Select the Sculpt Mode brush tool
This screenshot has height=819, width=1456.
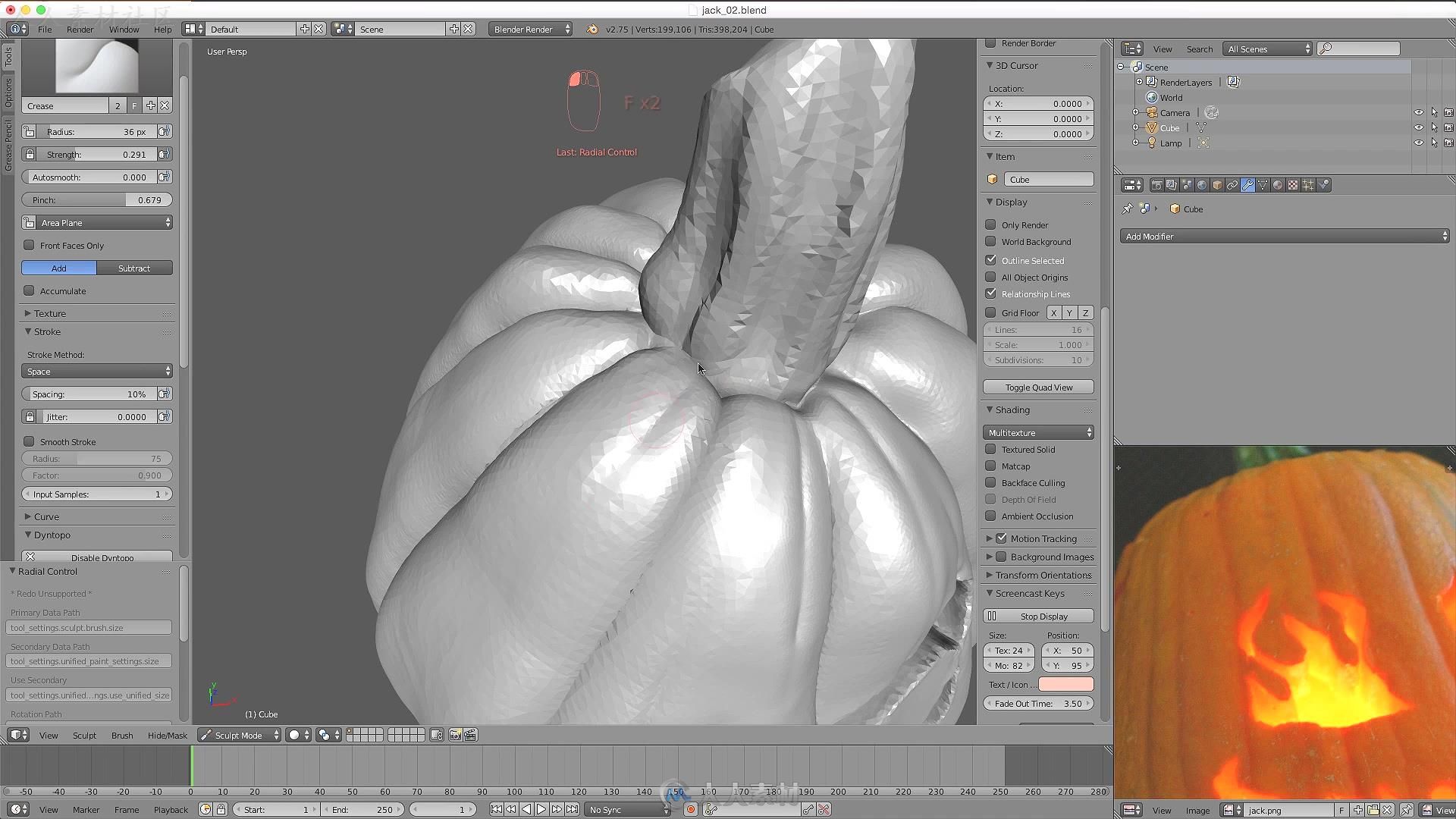[121, 735]
